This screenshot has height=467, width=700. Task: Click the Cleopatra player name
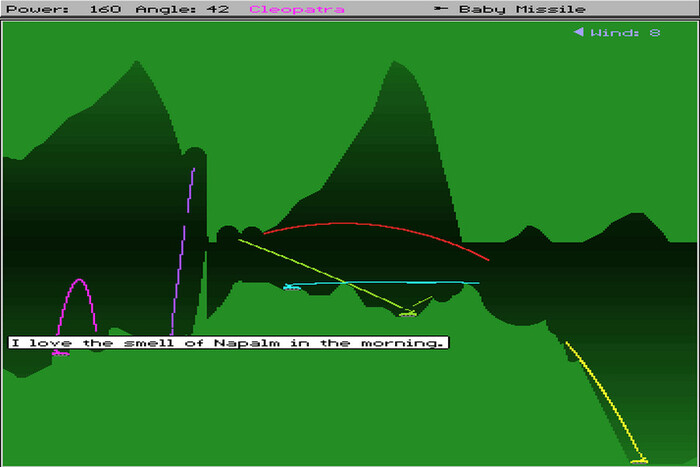297,9
